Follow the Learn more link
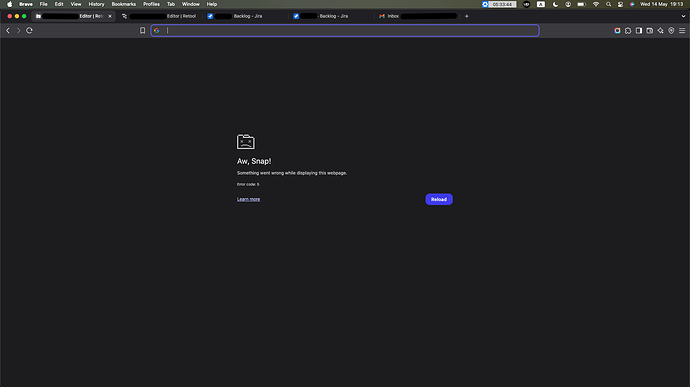 point(248,199)
